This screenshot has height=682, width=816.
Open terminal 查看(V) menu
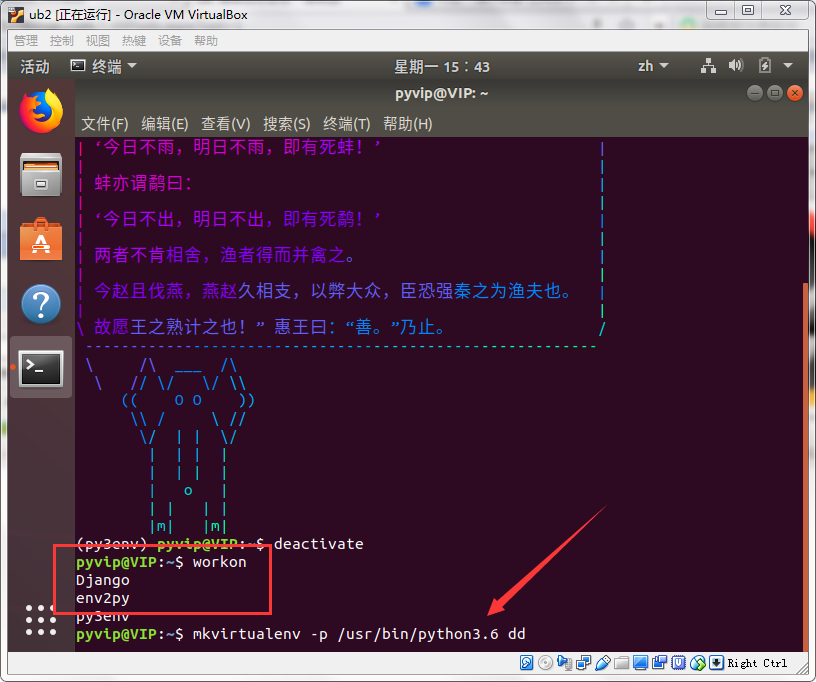click(x=226, y=124)
